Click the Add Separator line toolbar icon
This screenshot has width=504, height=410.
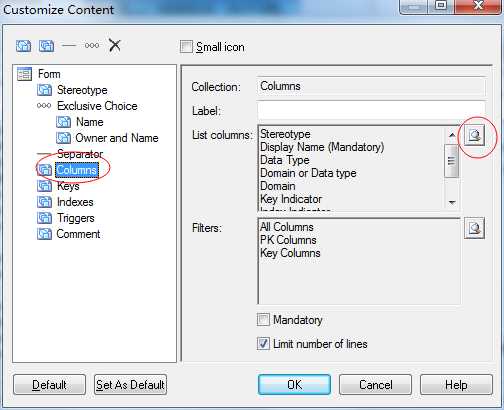pyautogui.click(x=69, y=45)
